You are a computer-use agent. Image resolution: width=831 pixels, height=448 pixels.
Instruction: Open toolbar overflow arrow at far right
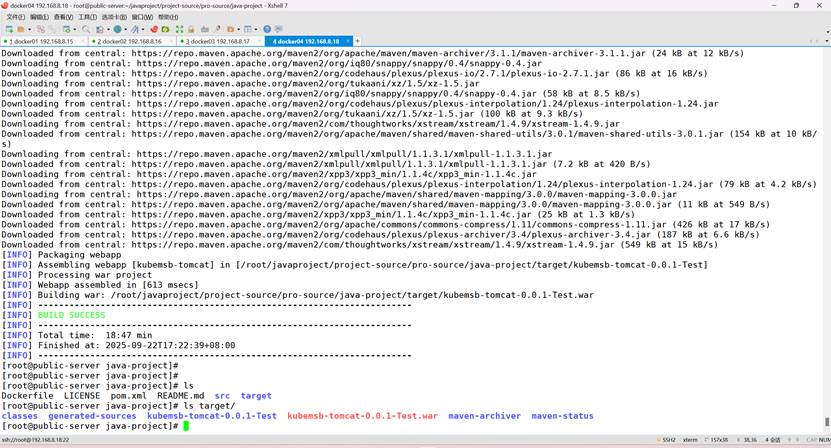tap(828, 31)
